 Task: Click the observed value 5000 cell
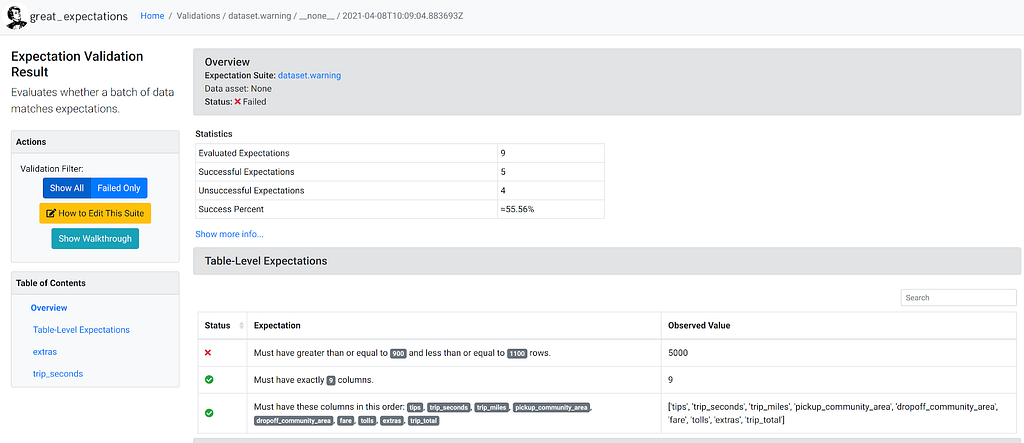coord(840,353)
